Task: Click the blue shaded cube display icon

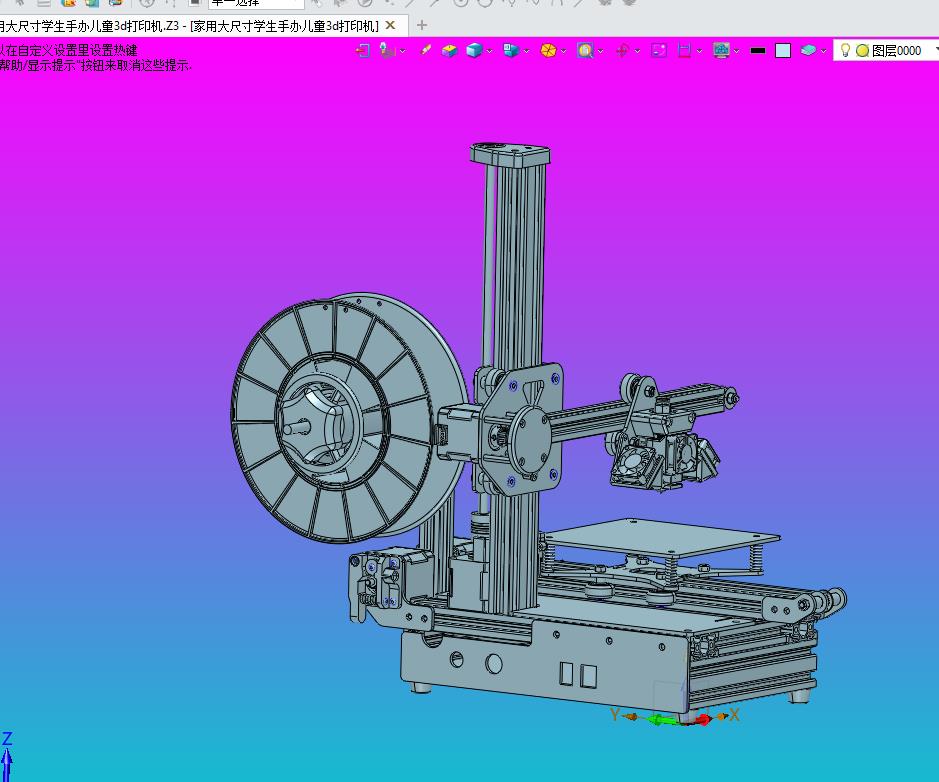Action: tap(474, 50)
